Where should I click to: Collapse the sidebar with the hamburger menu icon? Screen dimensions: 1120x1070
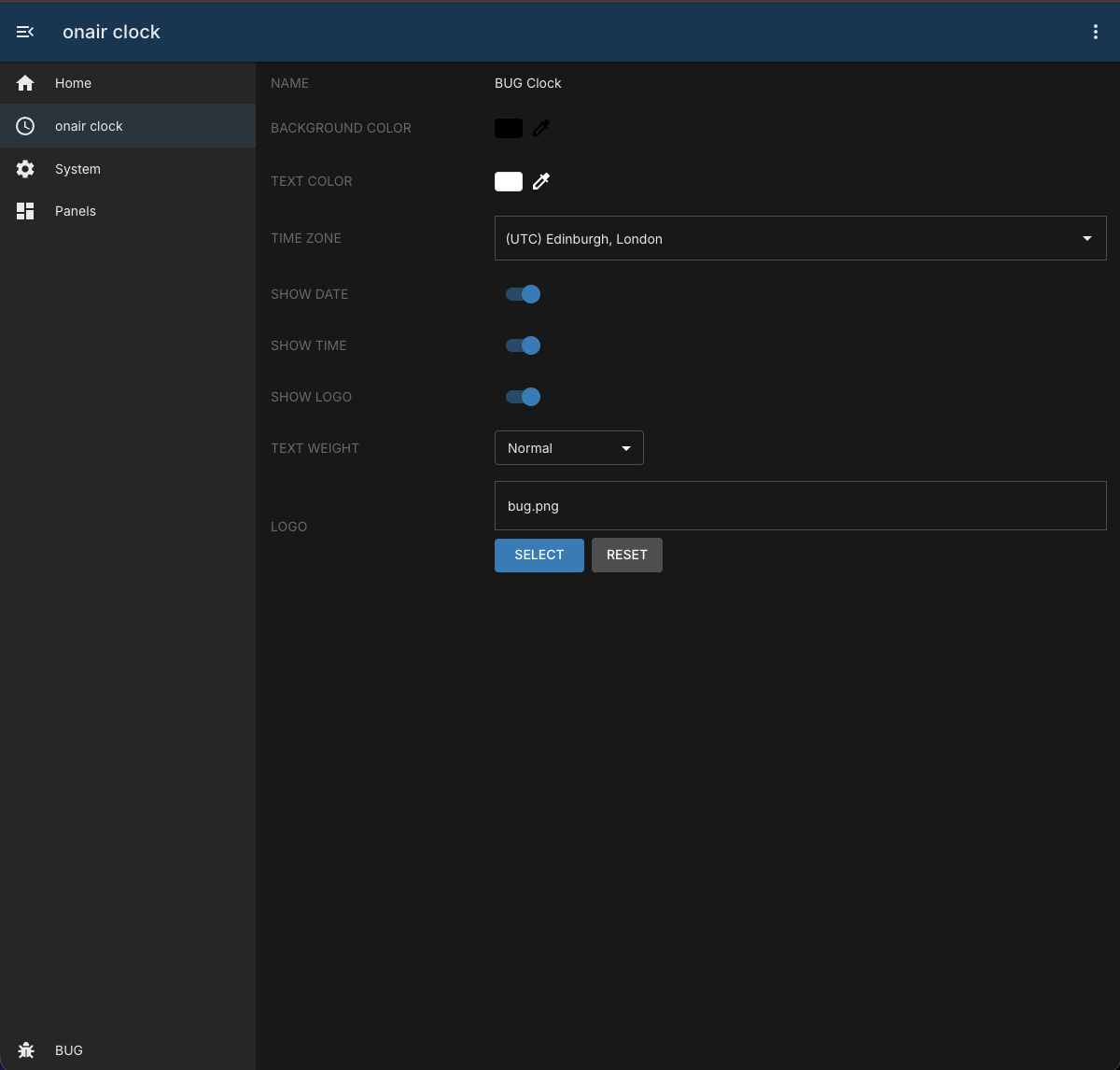(25, 32)
